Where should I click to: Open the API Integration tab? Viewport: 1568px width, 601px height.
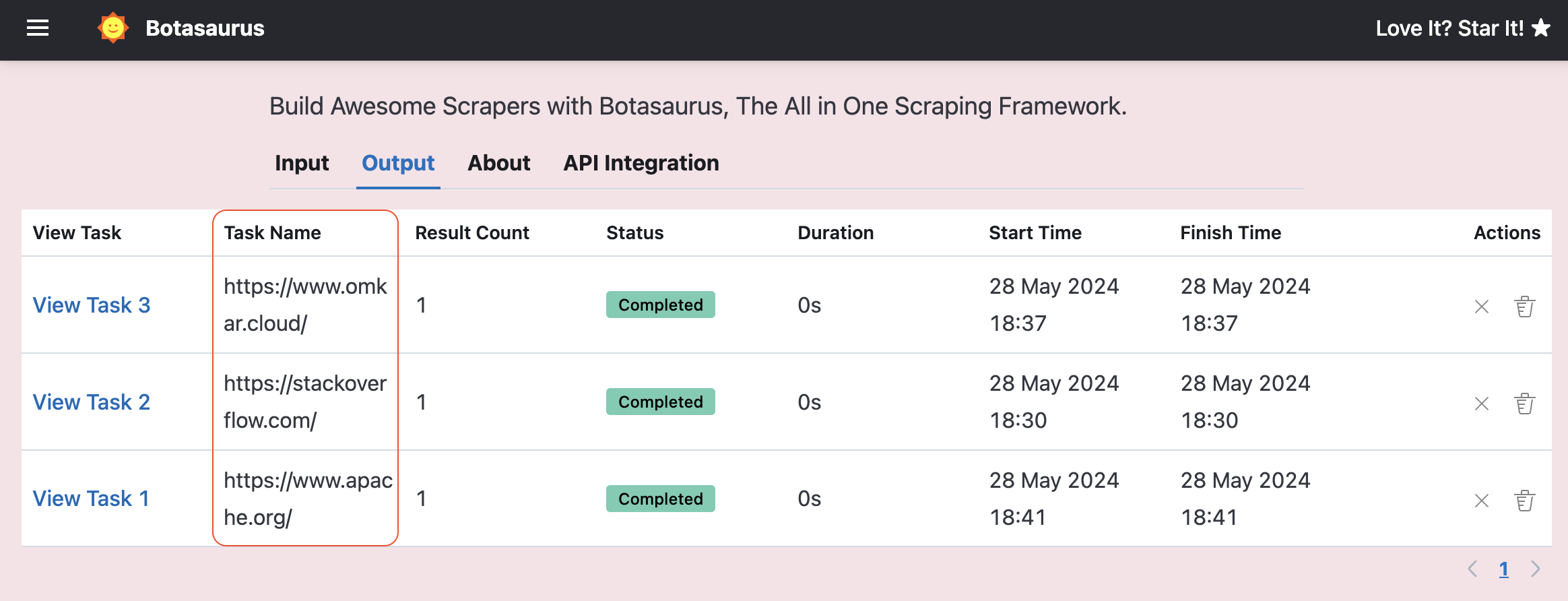[641, 163]
